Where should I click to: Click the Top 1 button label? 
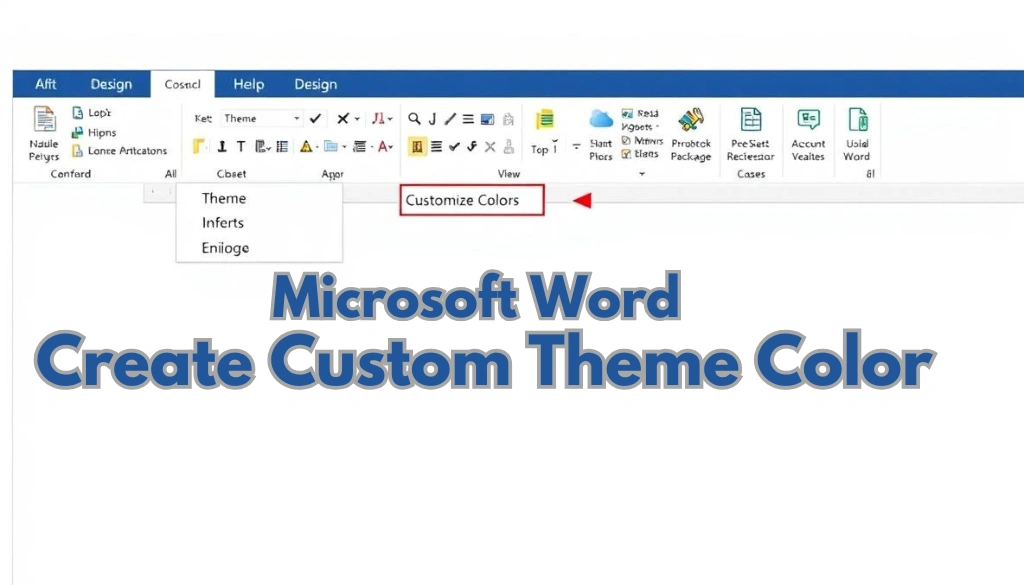pos(544,150)
